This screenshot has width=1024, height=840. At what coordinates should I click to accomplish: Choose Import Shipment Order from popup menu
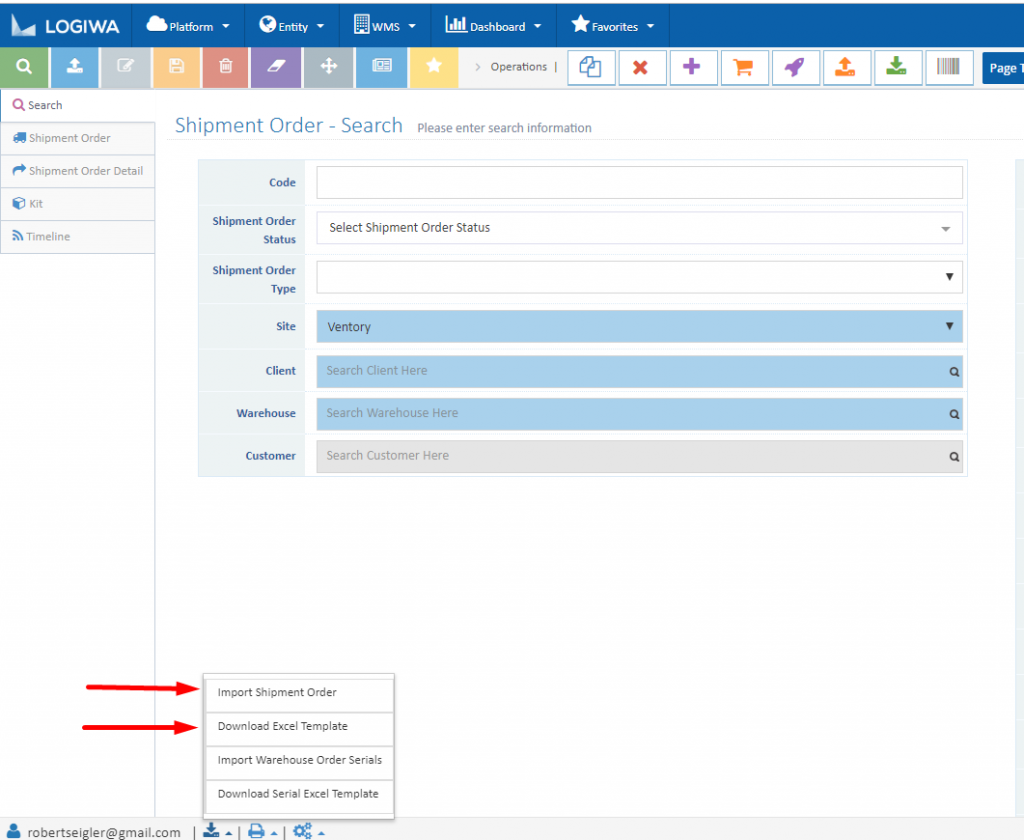tap(277, 692)
